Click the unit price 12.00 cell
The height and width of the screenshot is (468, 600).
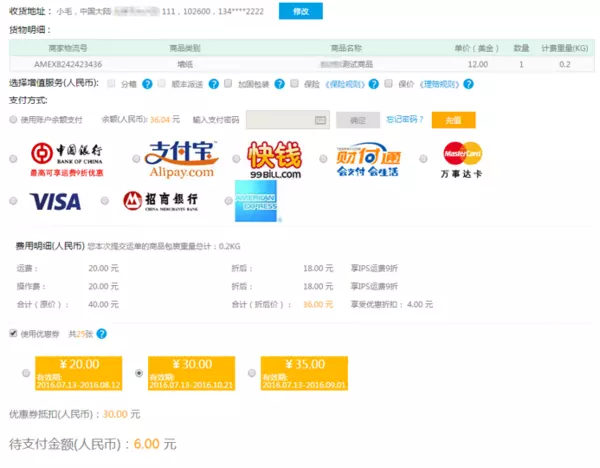478,64
